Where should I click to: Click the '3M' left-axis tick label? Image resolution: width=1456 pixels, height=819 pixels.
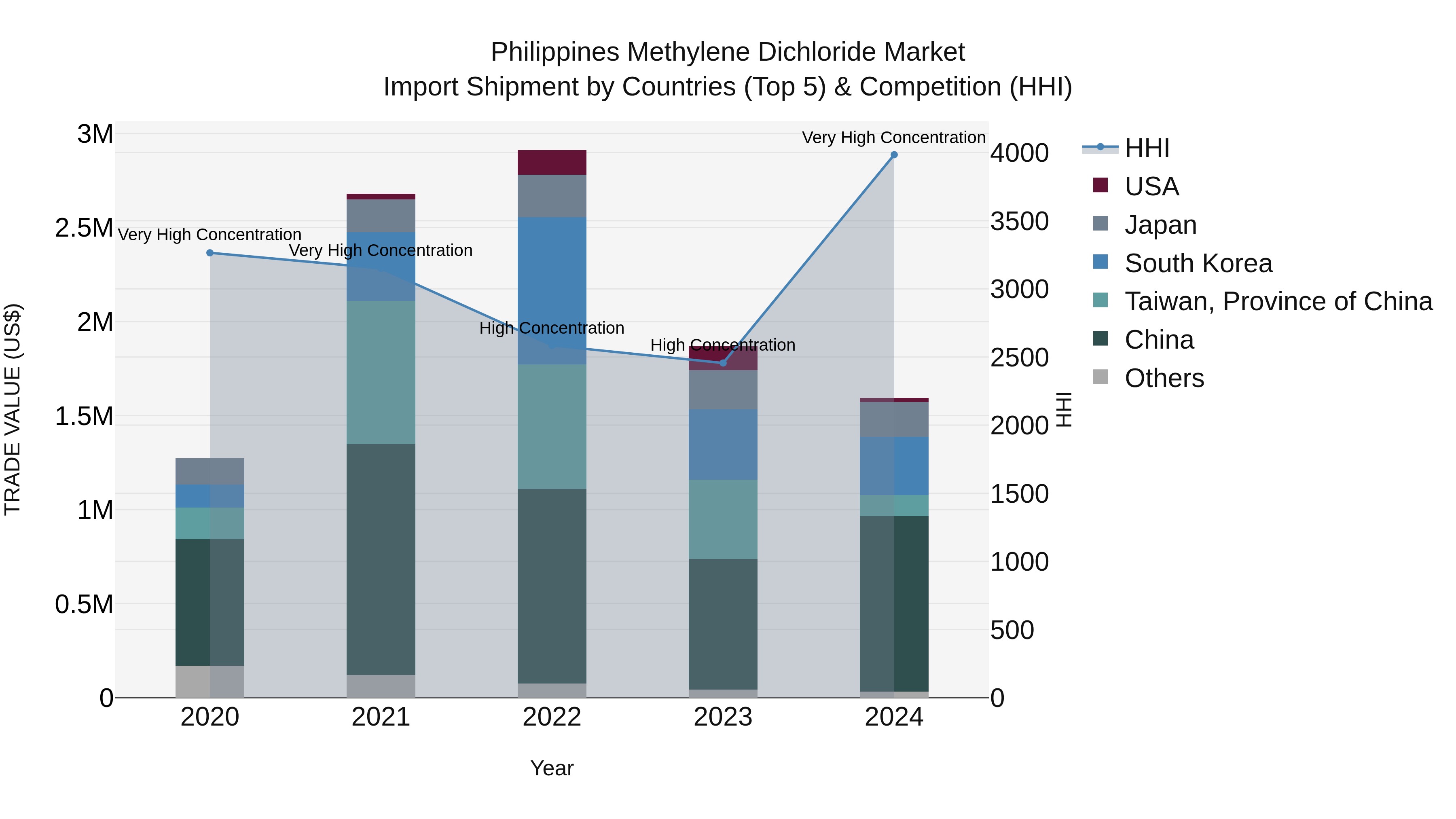point(95,134)
